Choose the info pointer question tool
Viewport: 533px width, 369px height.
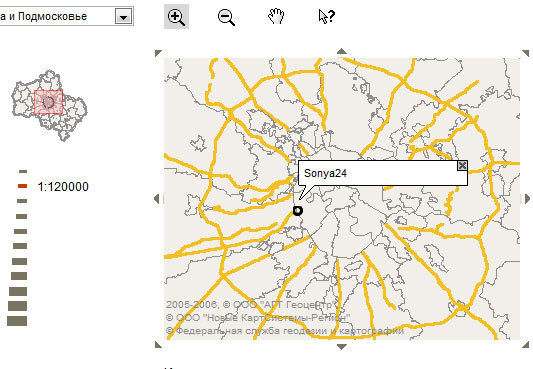326,16
